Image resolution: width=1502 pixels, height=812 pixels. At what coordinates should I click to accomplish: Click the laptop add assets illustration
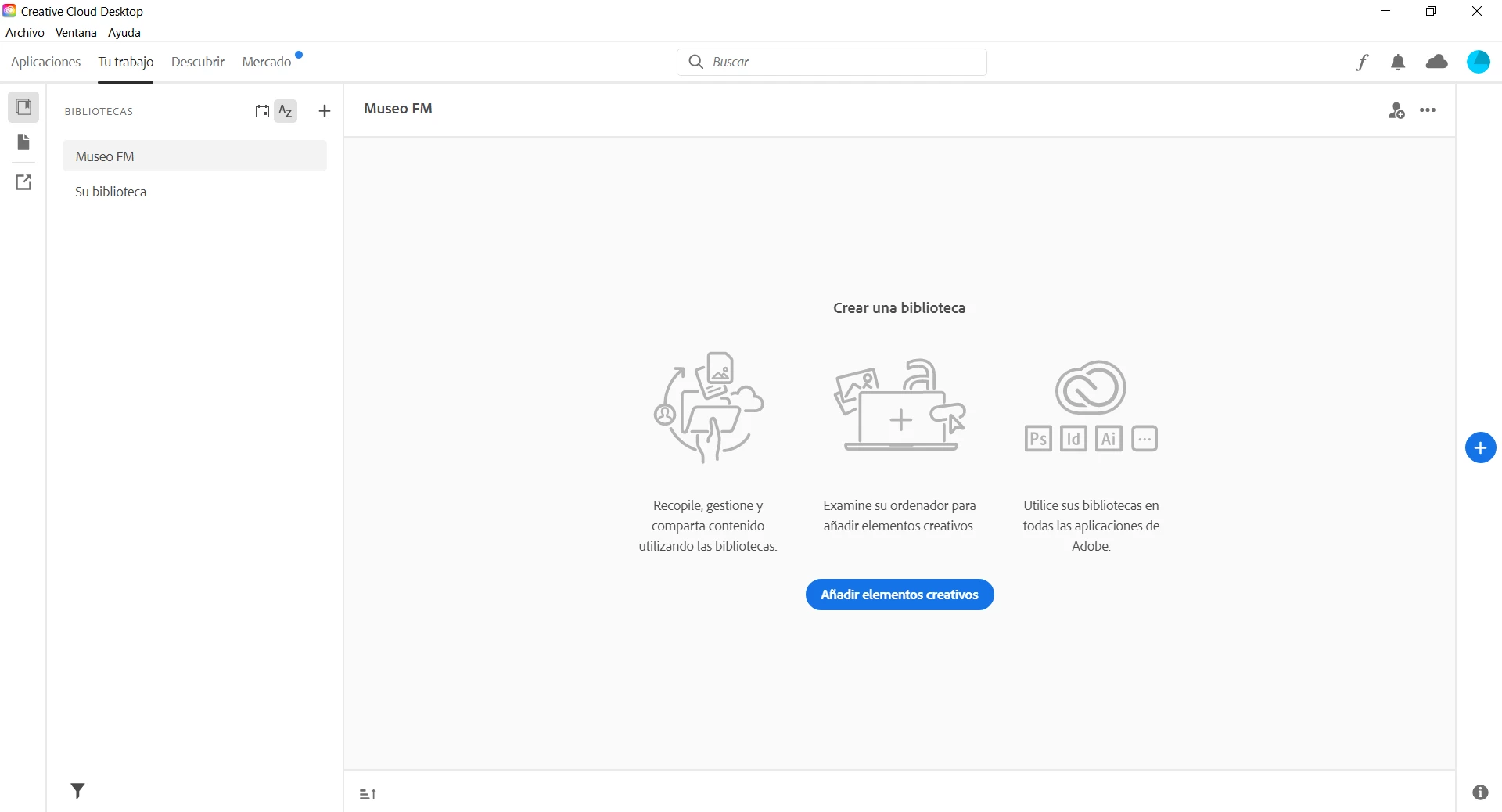[x=900, y=405]
